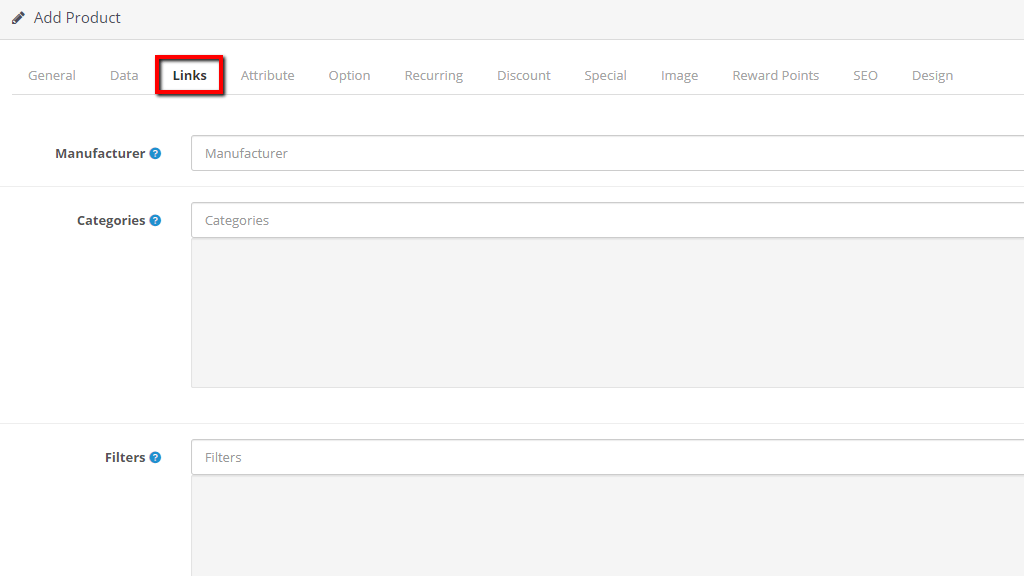Switch to the Special tab
This screenshot has height=576, width=1024.
(605, 75)
